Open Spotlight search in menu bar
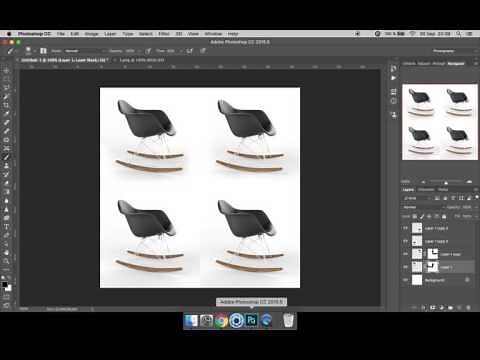Viewport: 480px width, 360px height. click(459, 34)
